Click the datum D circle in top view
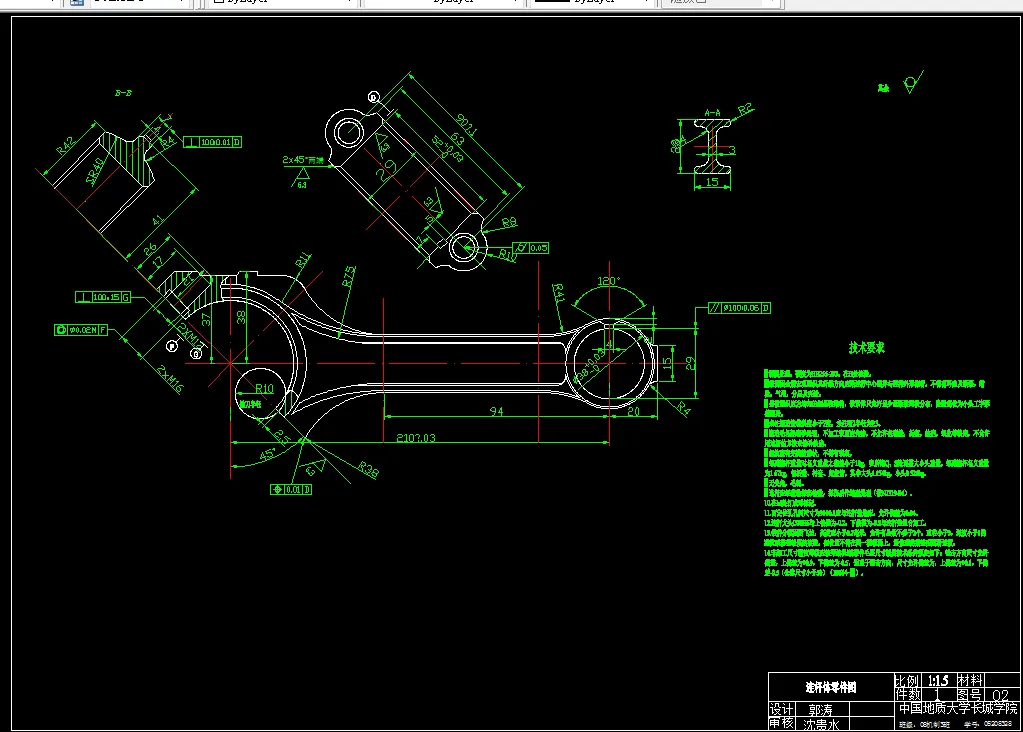Screen dimensions: 1023x732 373,97
